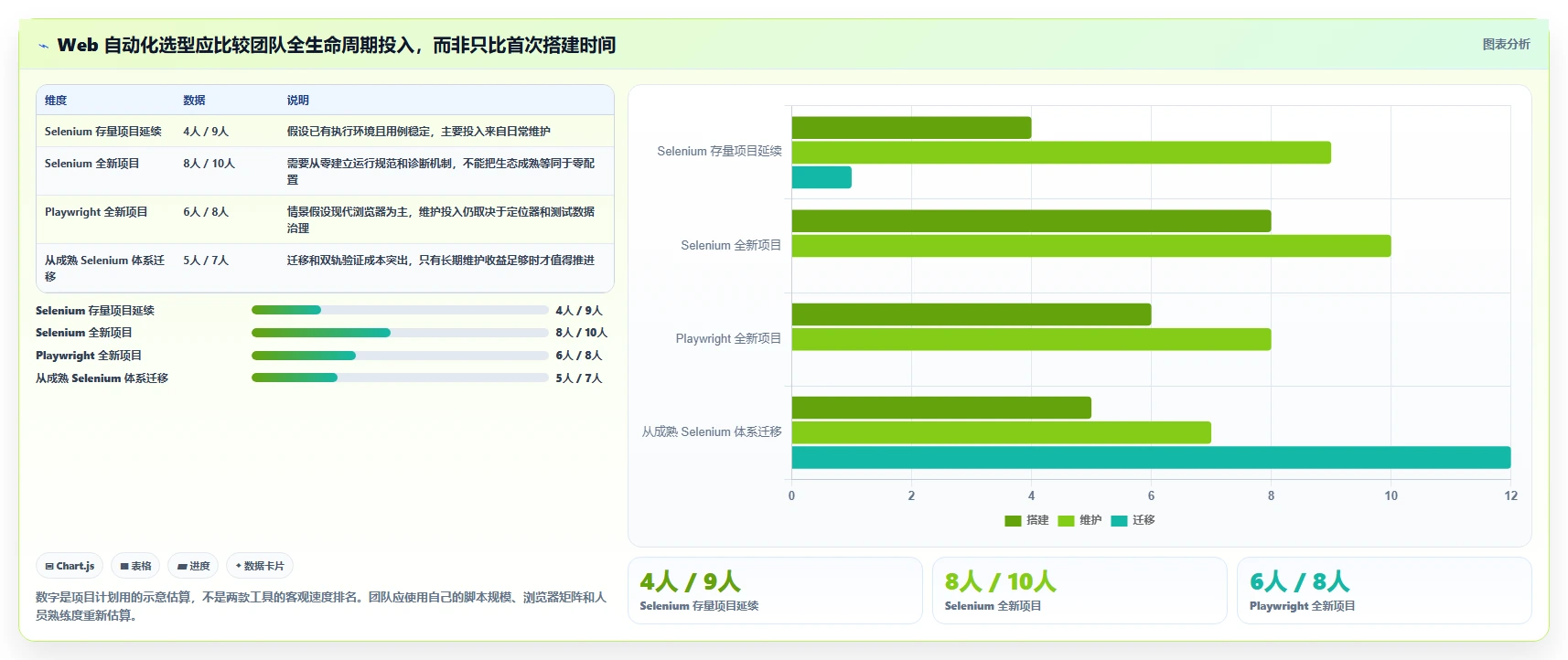Click the progress bar for Selenium 全新项目
The height and width of the screenshot is (660, 1568).
(x=400, y=333)
